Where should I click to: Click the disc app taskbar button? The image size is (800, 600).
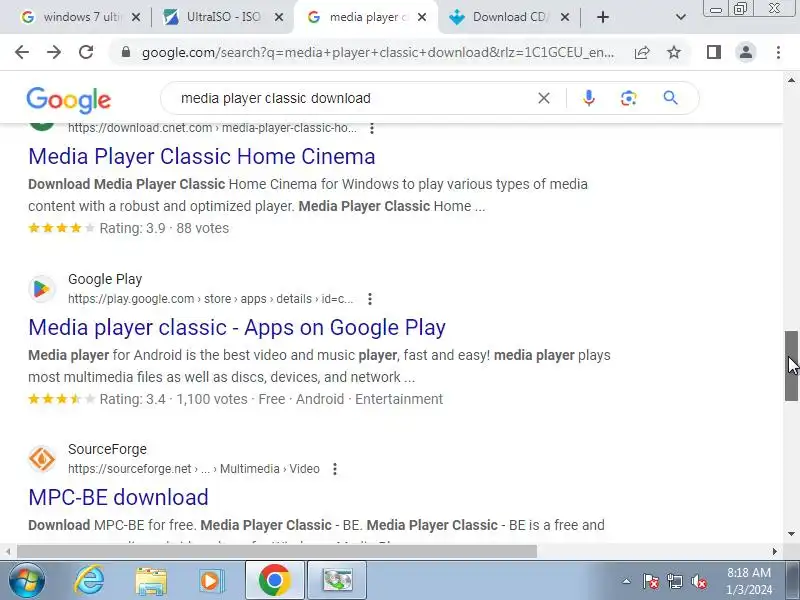tap(337, 580)
